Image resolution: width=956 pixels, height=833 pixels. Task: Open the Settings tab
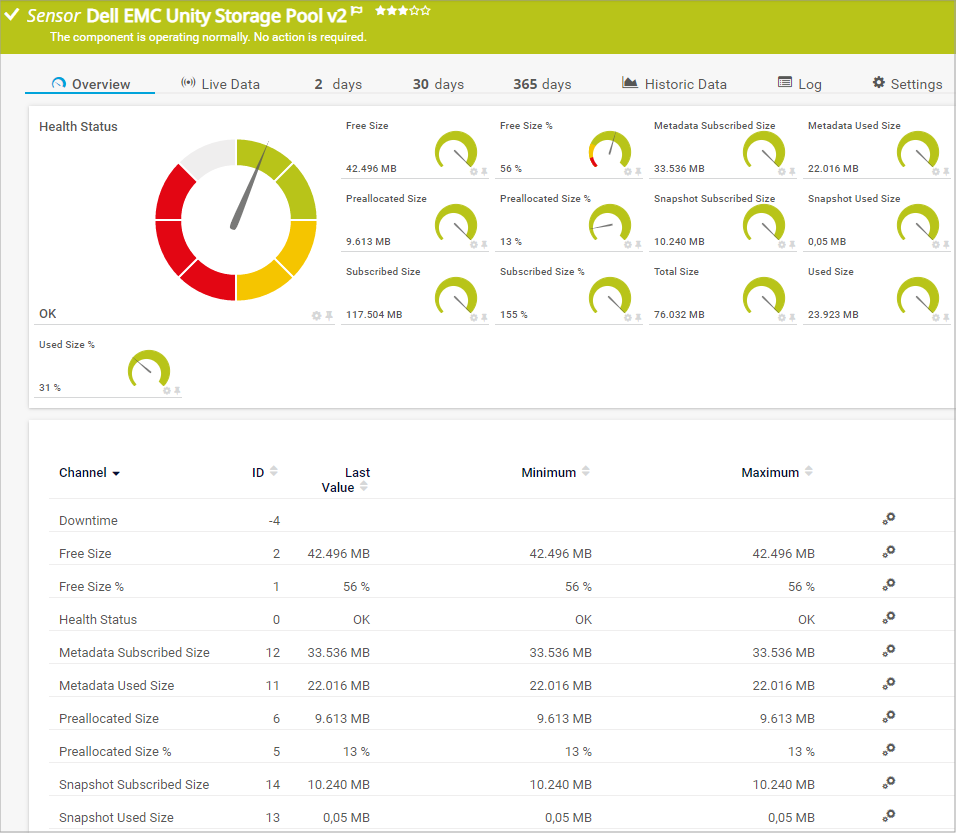(x=907, y=84)
